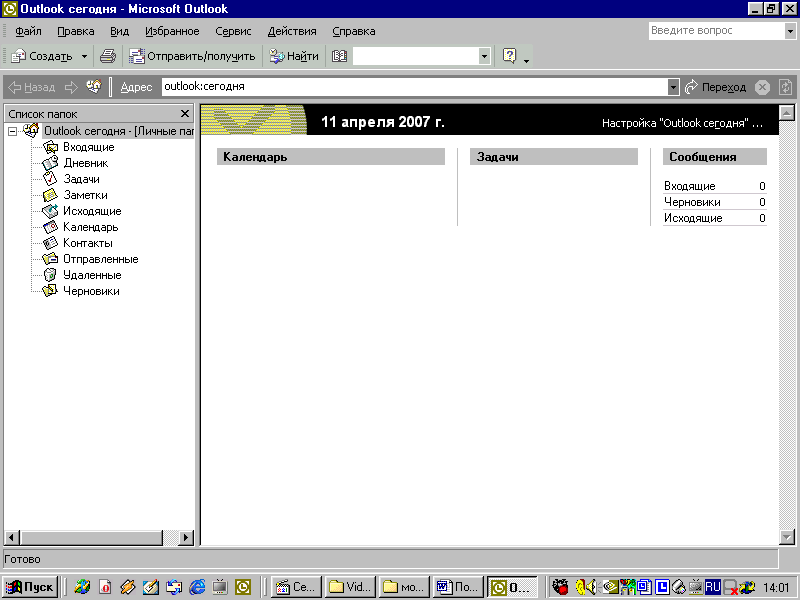Open the Сервис menu
The width and height of the screenshot is (800, 600).
(x=233, y=31)
